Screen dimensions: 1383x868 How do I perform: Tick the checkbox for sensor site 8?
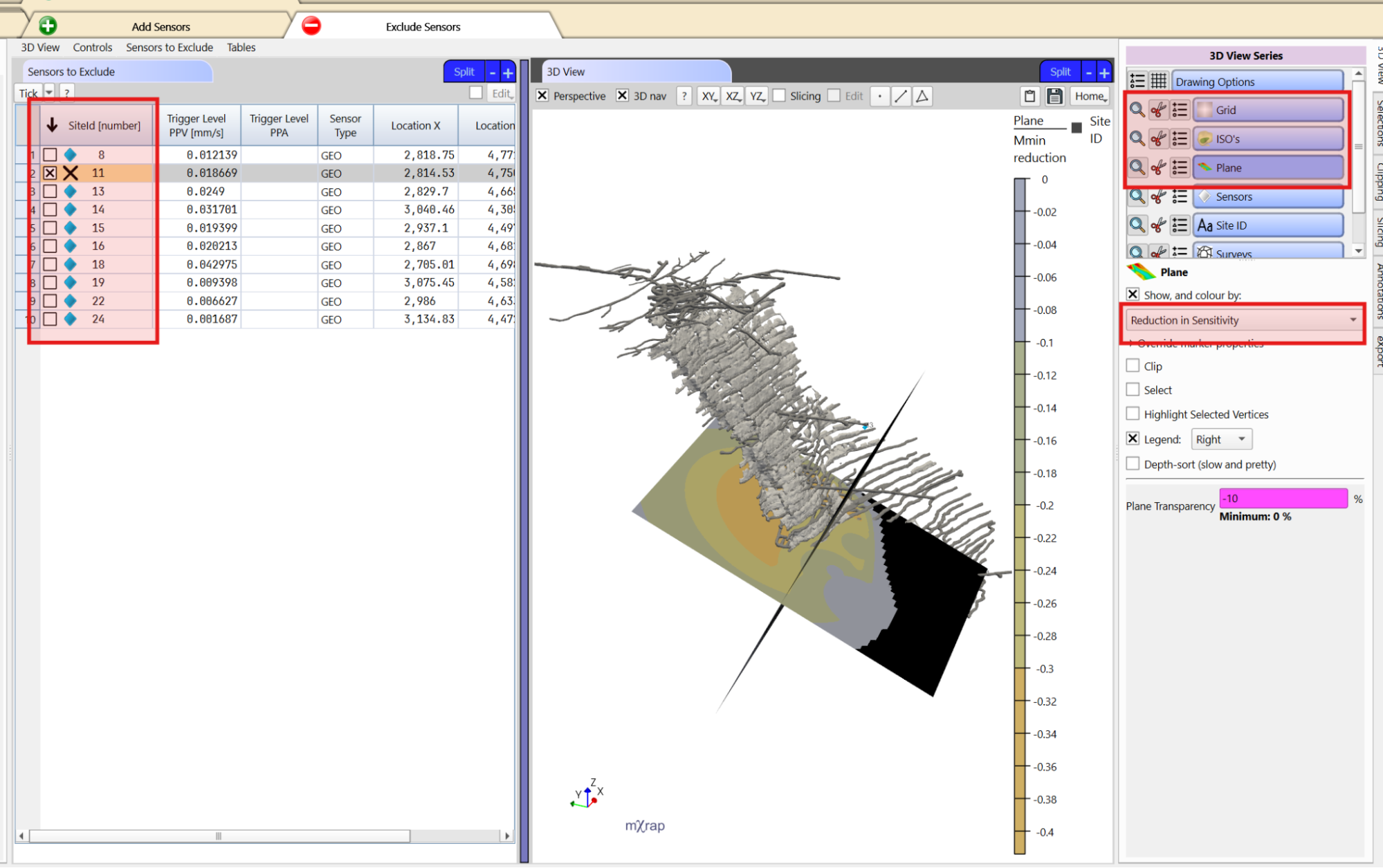point(50,155)
